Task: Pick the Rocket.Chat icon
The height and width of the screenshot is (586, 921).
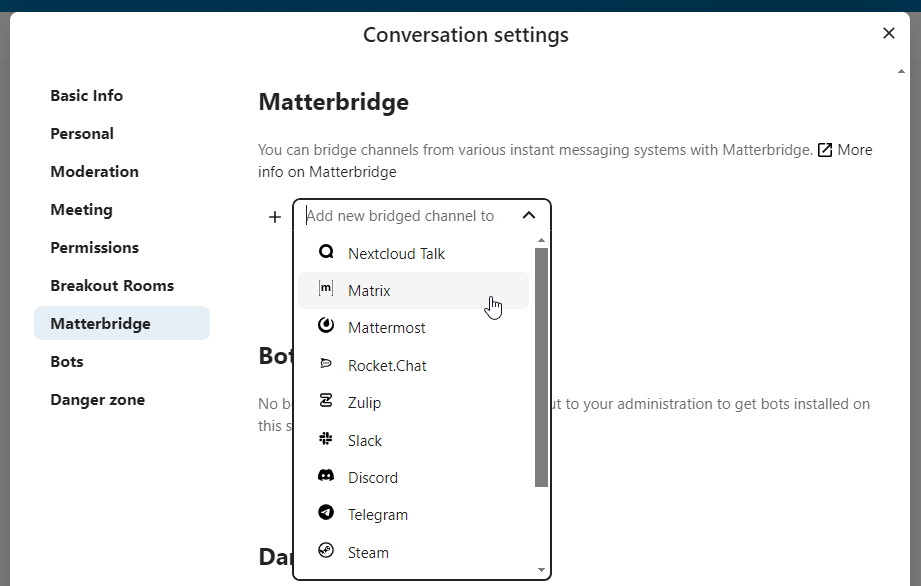Action: [325, 365]
